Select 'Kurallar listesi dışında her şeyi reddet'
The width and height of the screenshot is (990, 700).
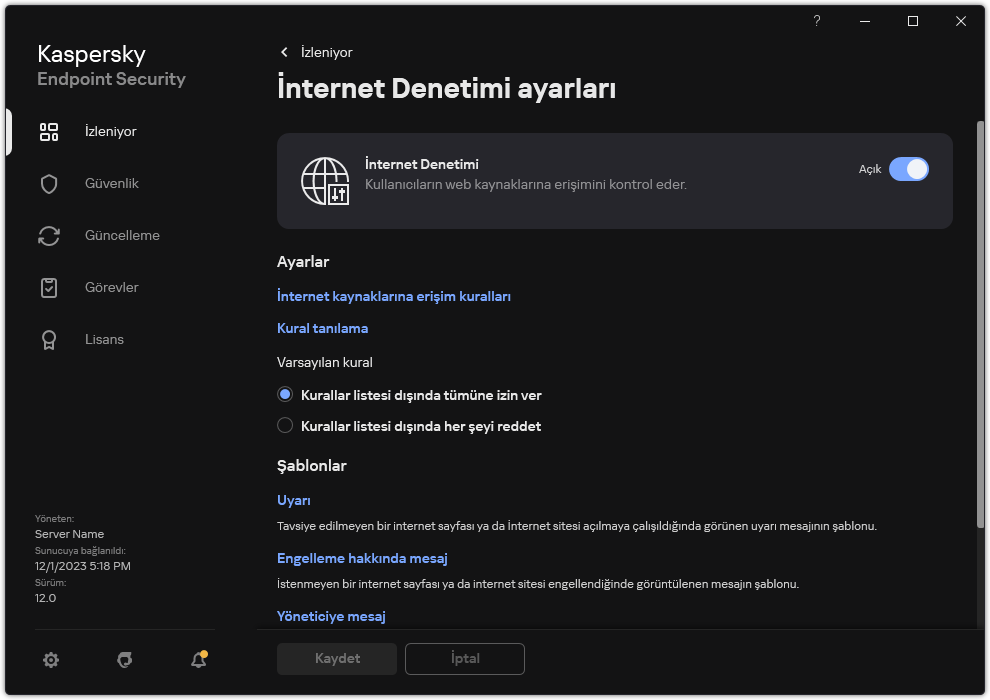[x=285, y=426]
